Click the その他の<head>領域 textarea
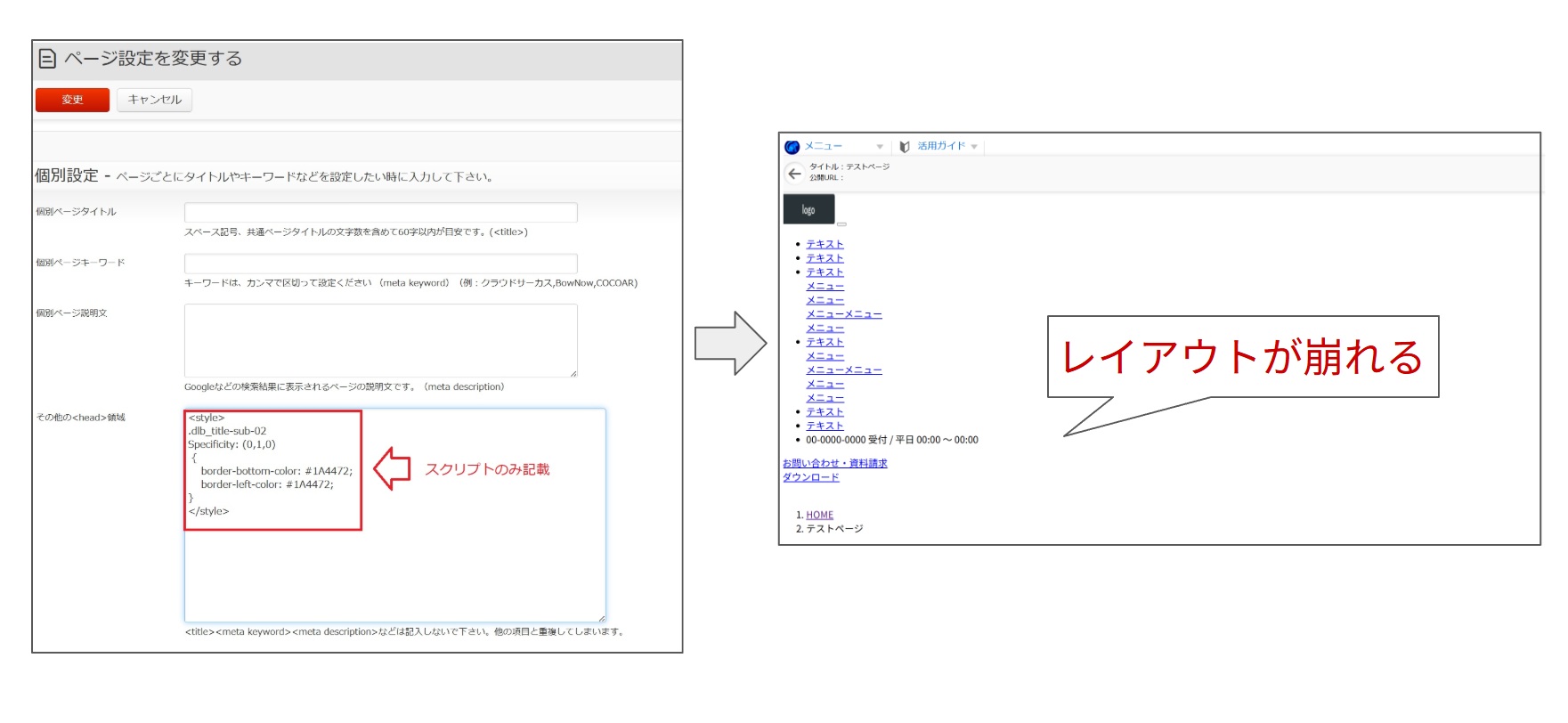The width and height of the screenshot is (1568, 723). [395, 516]
